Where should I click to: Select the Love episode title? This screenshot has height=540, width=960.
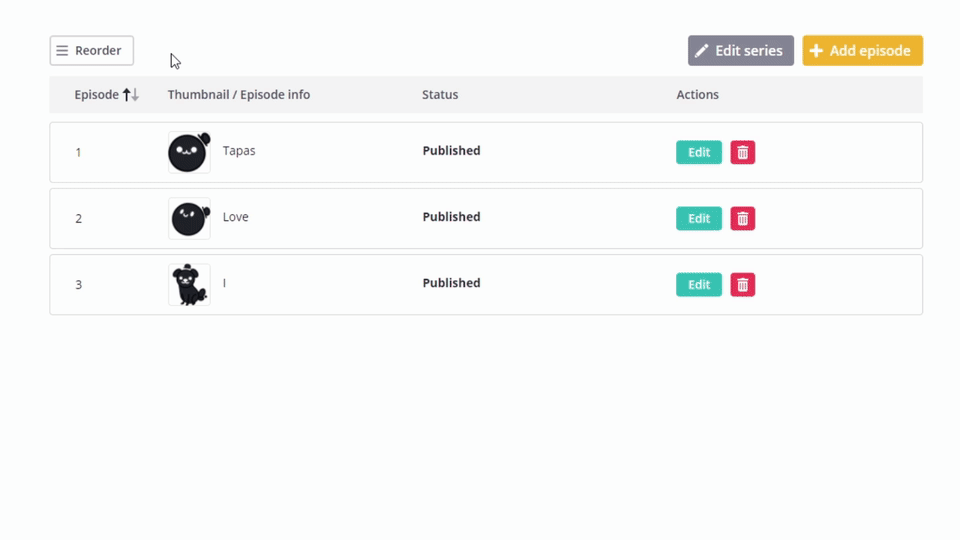(x=236, y=217)
